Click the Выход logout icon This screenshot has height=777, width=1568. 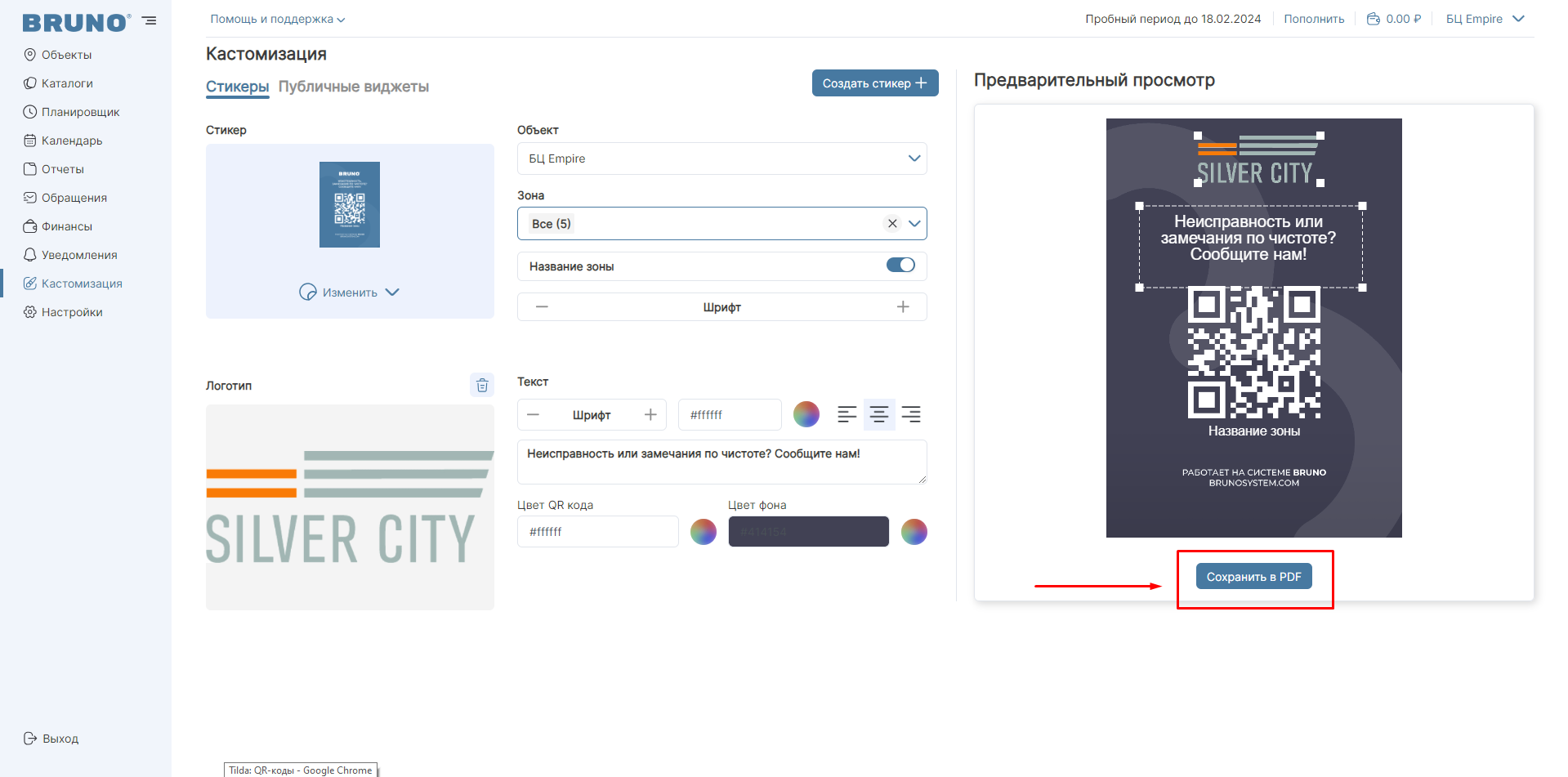[x=30, y=739]
